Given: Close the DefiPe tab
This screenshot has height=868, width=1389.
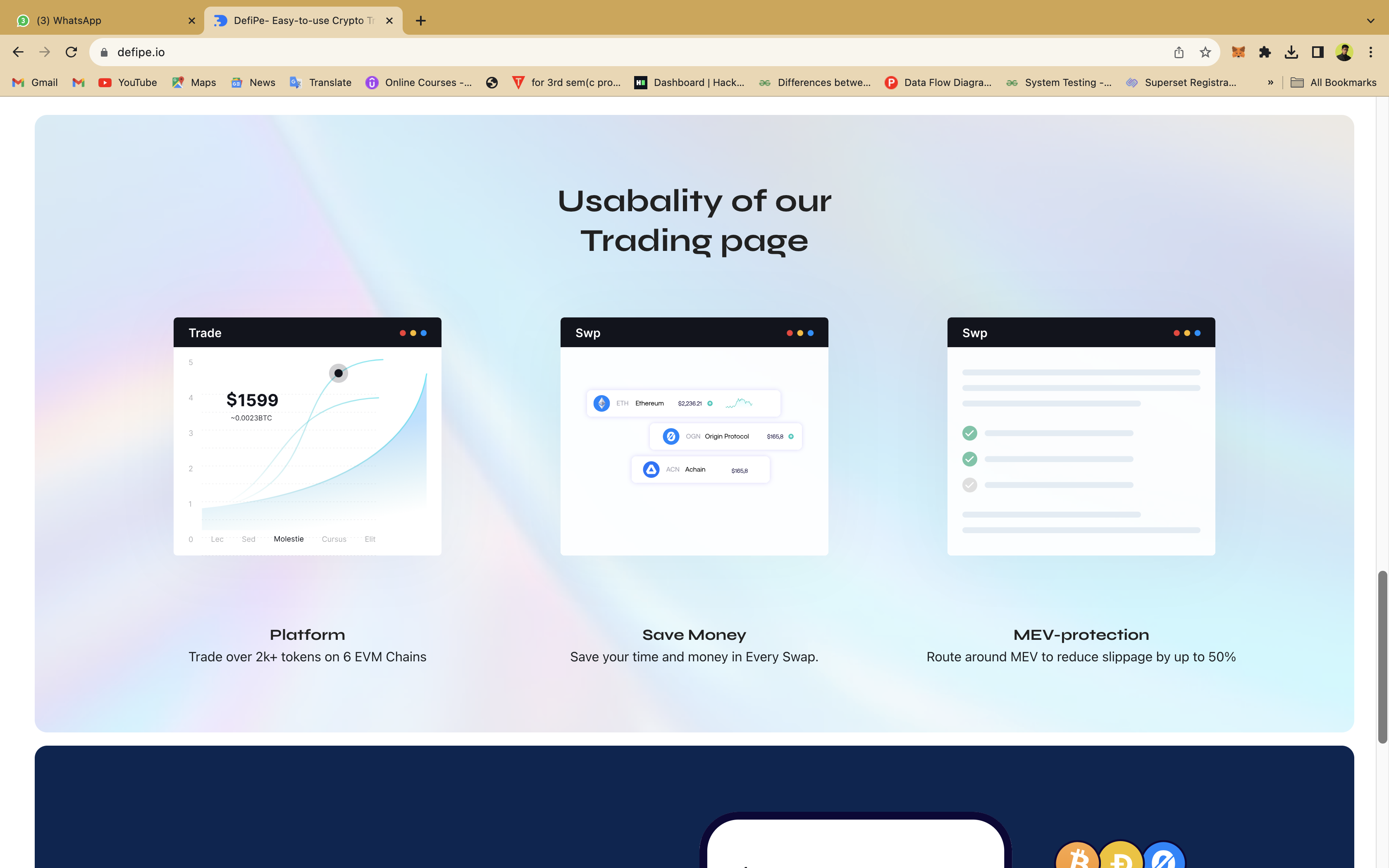Looking at the screenshot, I should [389, 21].
